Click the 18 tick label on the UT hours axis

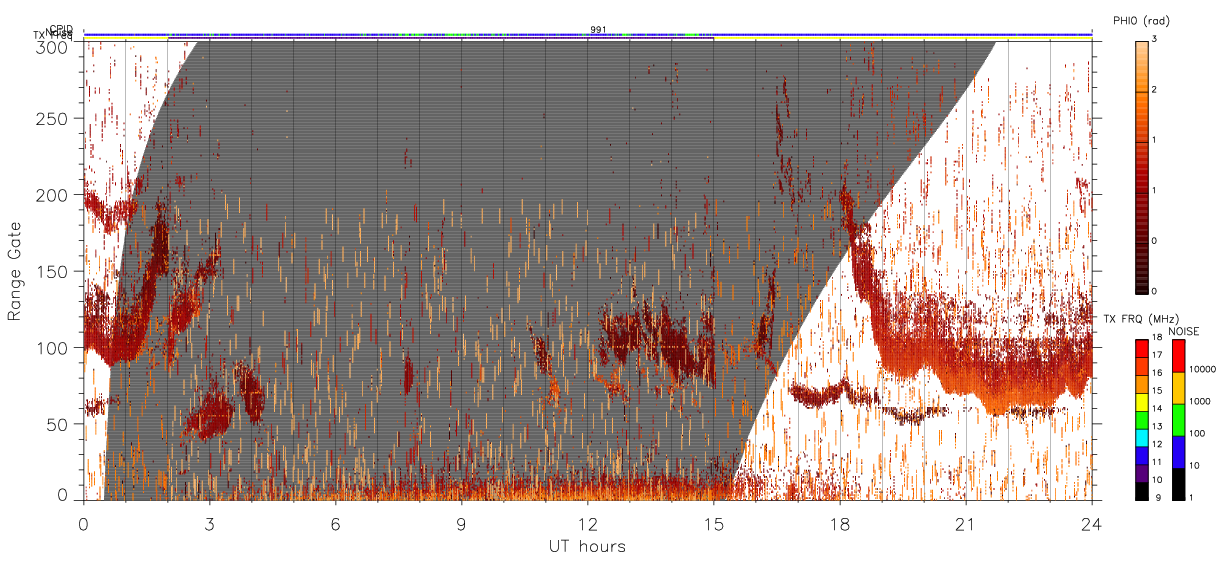pyautogui.click(x=840, y=523)
